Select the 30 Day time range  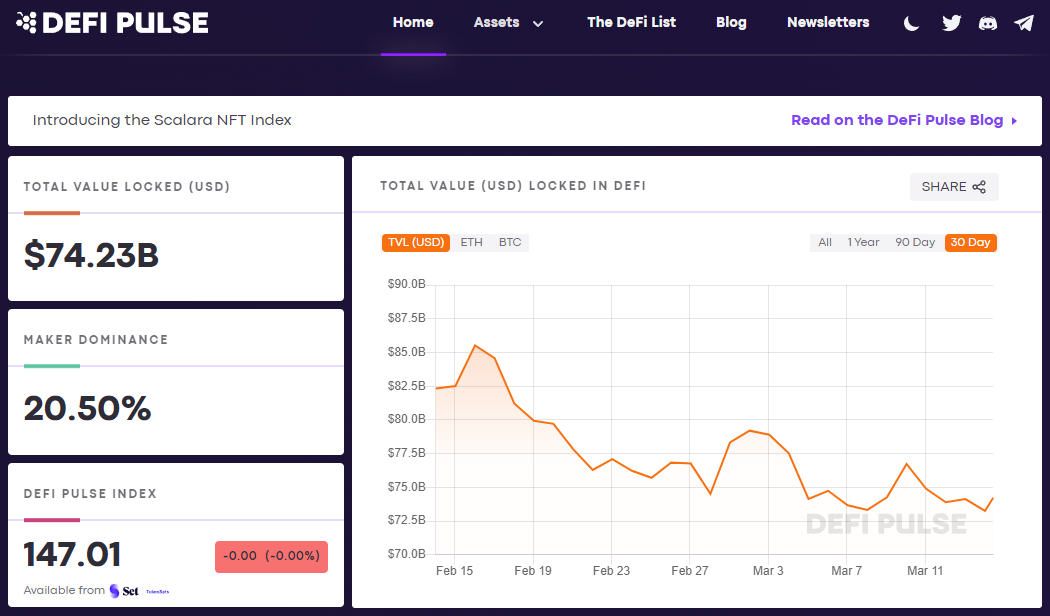[x=970, y=242]
